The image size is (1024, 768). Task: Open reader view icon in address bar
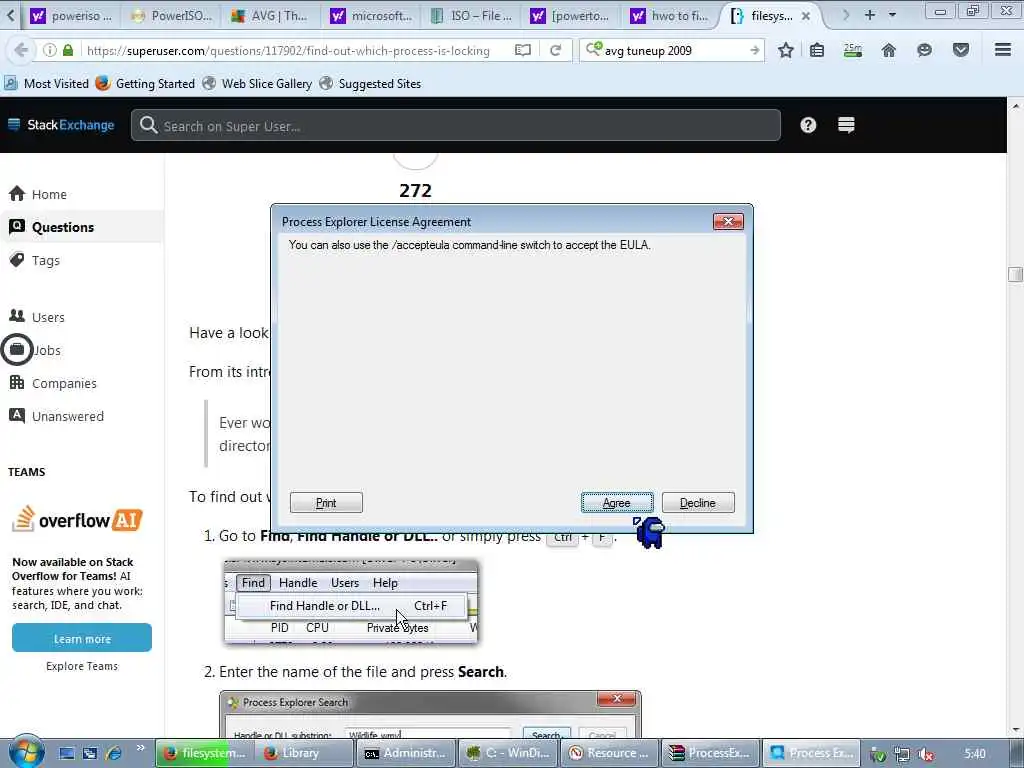pos(522,50)
